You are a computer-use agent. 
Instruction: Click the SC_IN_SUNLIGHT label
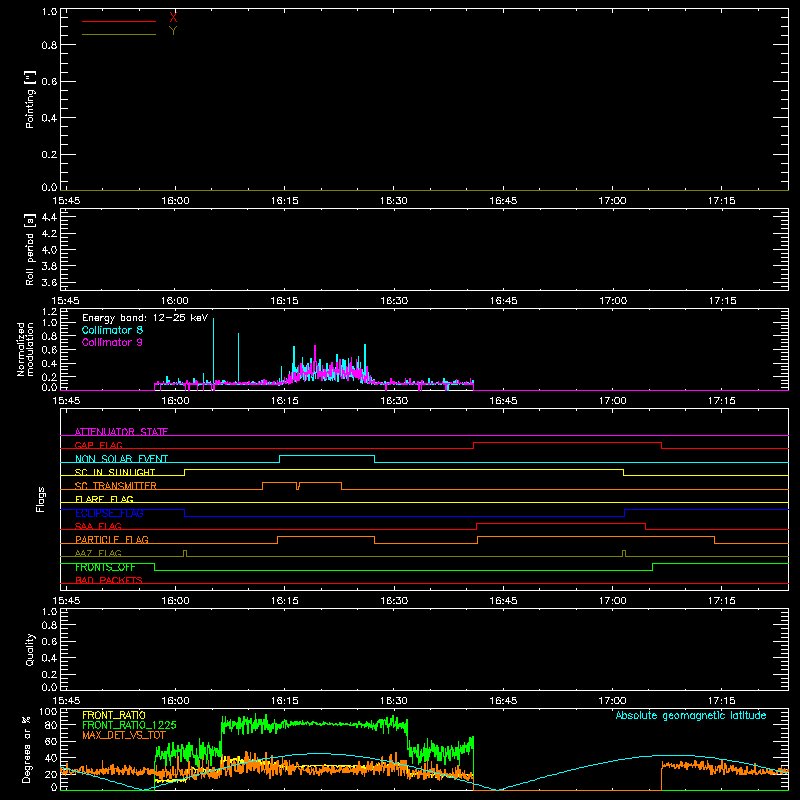coord(115,472)
